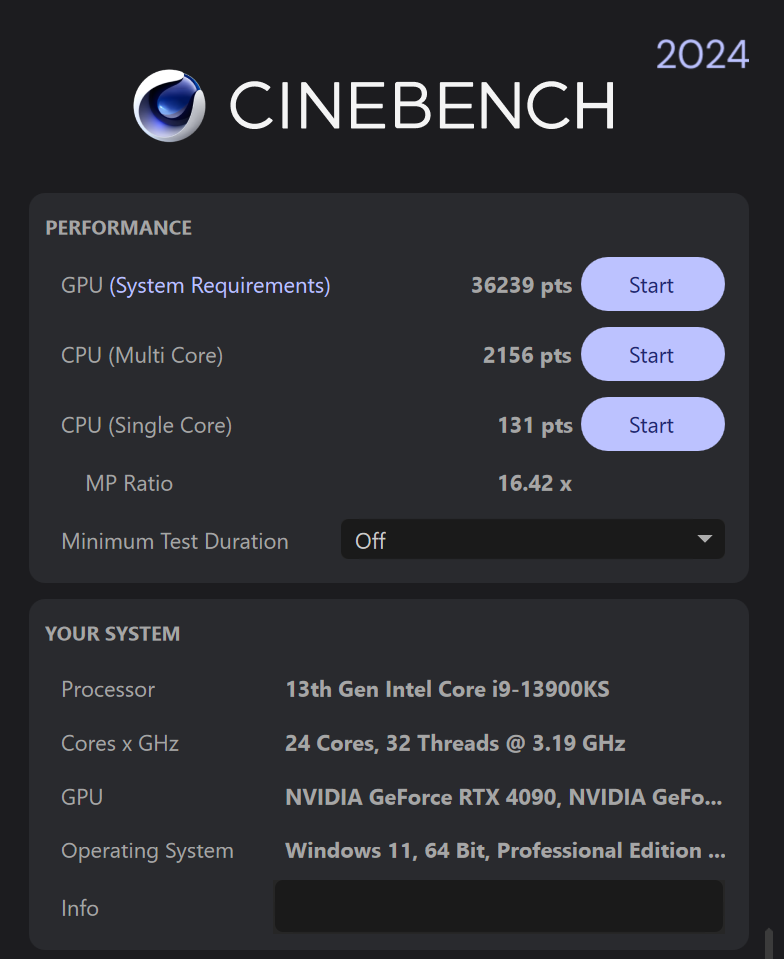Click the YOUR SYSTEM section header
The height and width of the screenshot is (959, 784).
(x=112, y=634)
